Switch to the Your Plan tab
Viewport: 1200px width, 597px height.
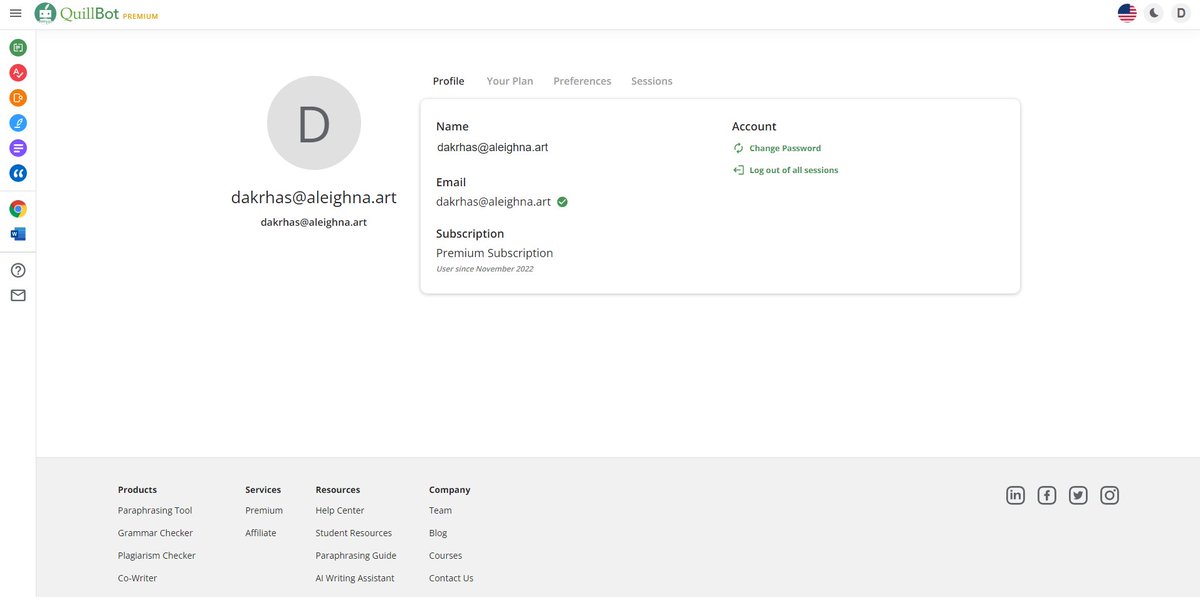pyautogui.click(x=510, y=81)
